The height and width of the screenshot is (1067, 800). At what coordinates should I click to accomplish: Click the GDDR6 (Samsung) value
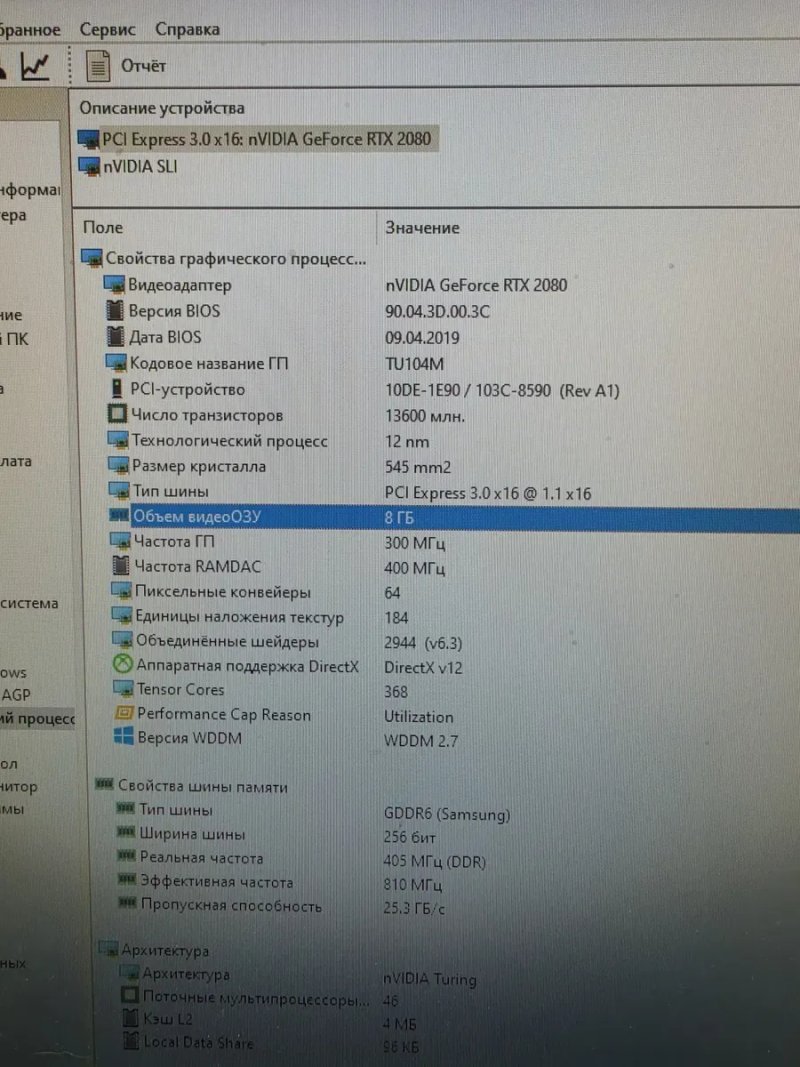(447, 815)
